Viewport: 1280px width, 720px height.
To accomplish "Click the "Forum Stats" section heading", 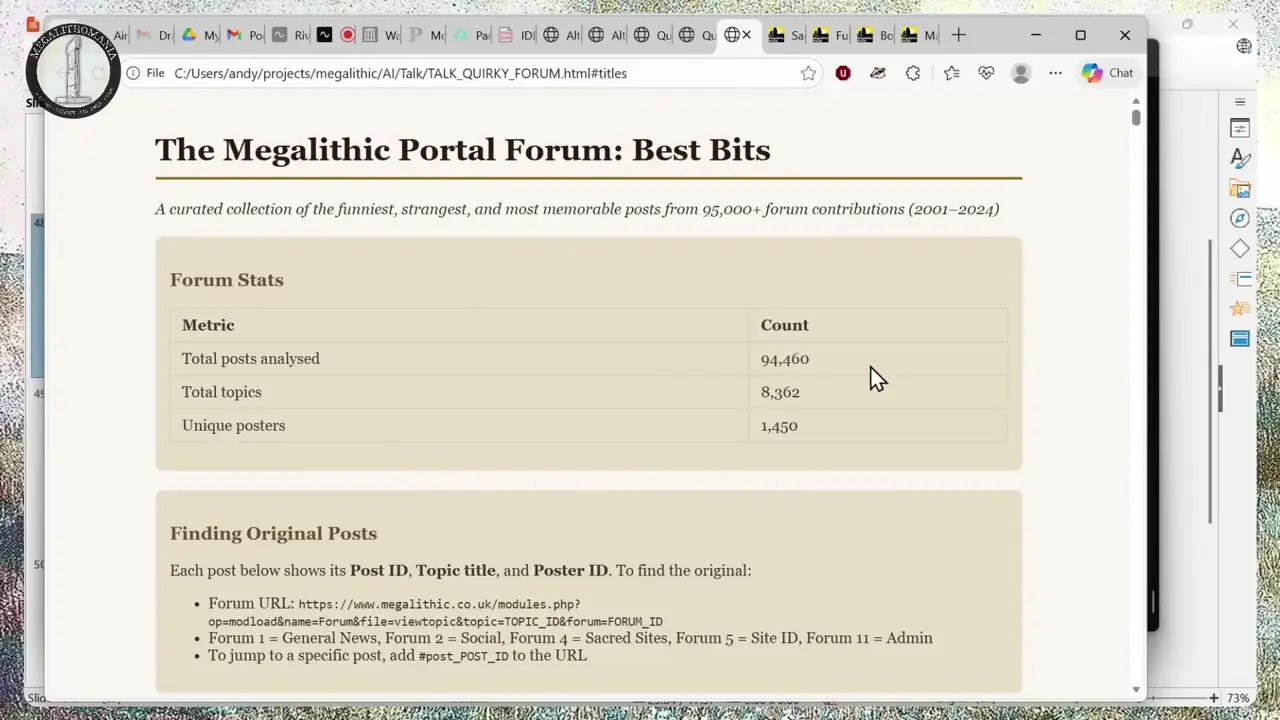I will 226,280.
